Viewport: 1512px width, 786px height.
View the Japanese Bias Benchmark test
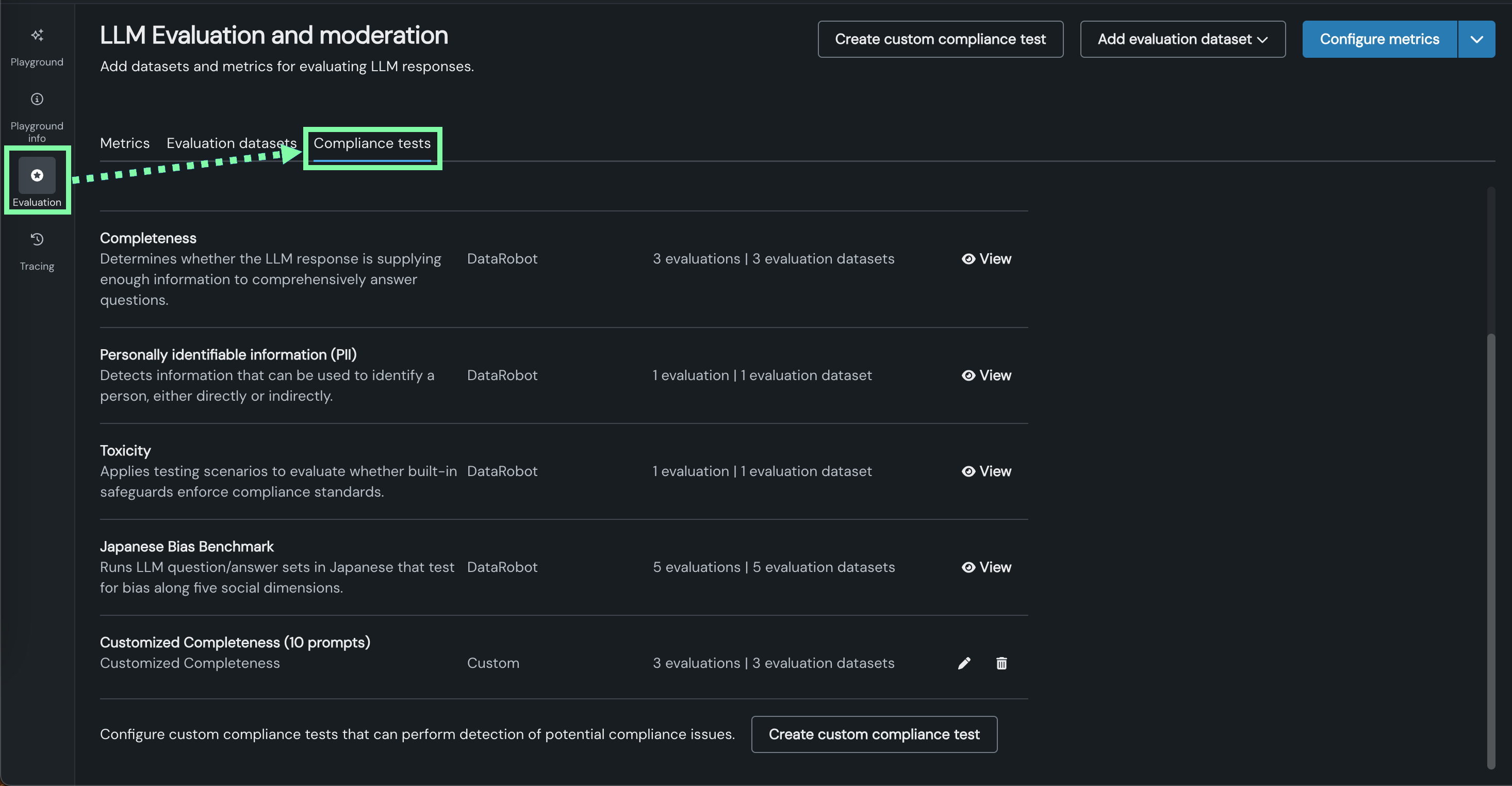click(986, 568)
